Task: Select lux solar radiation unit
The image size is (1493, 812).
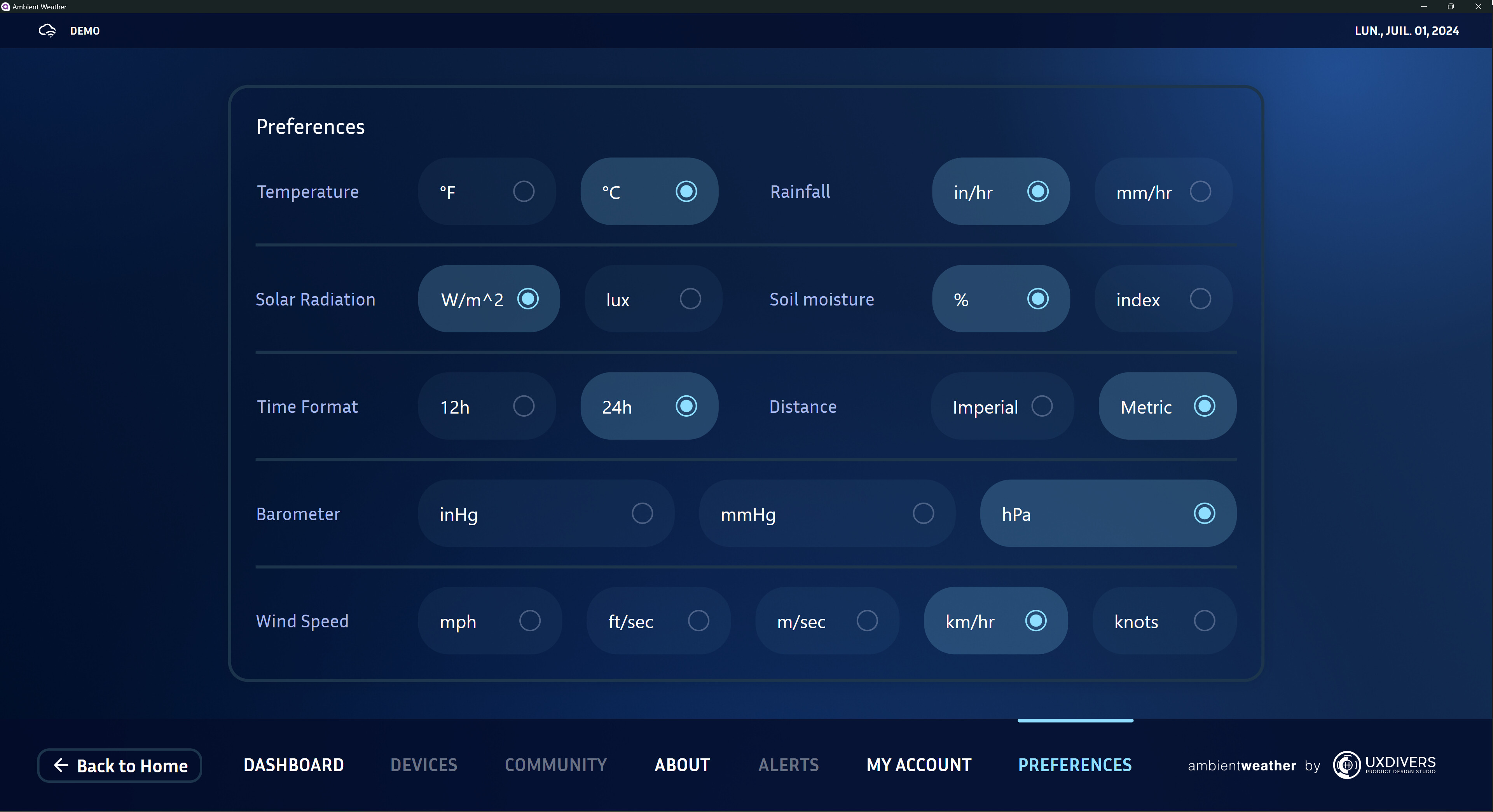Action: point(653,299)
